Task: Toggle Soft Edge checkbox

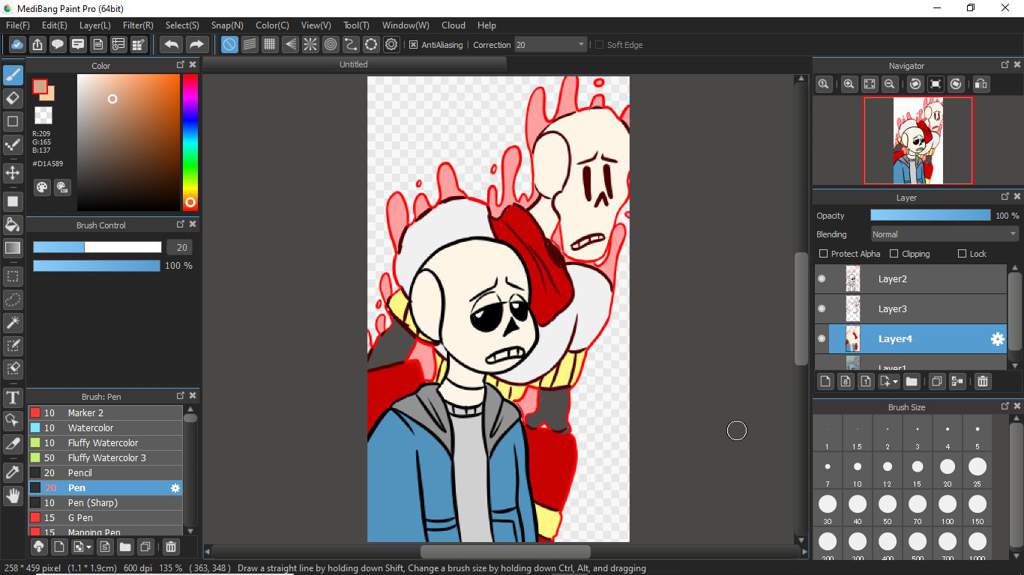Action: point(599,45)
